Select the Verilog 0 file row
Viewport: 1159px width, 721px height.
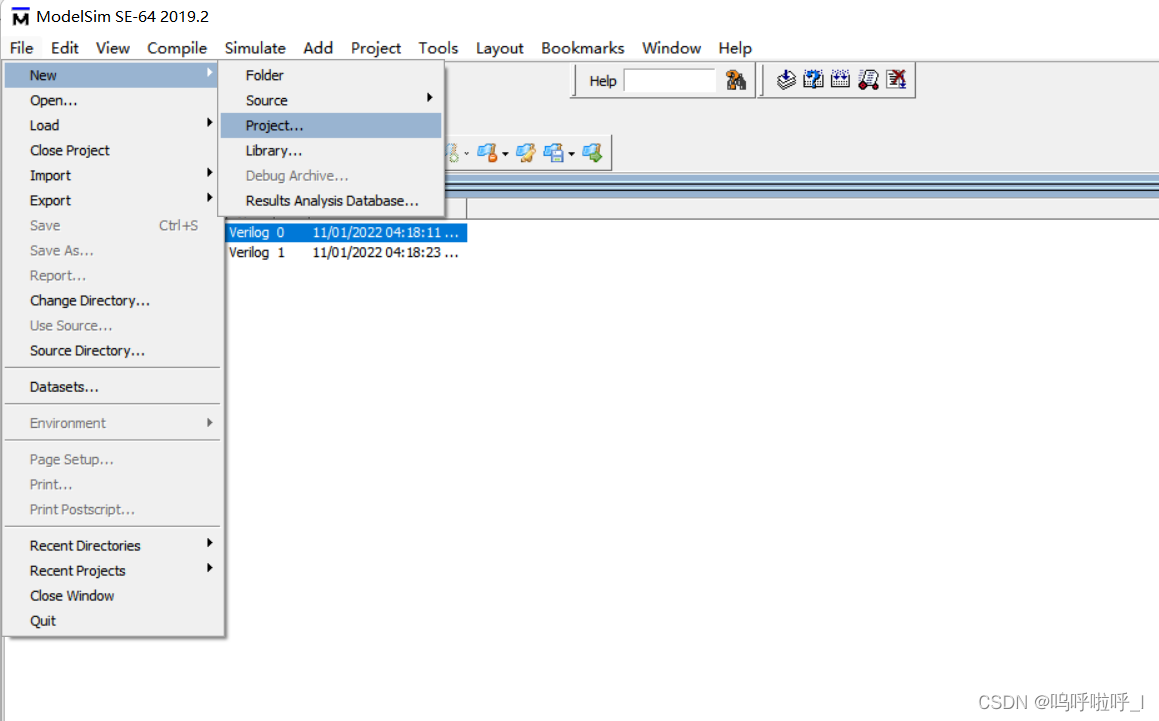tap(346, 232)
